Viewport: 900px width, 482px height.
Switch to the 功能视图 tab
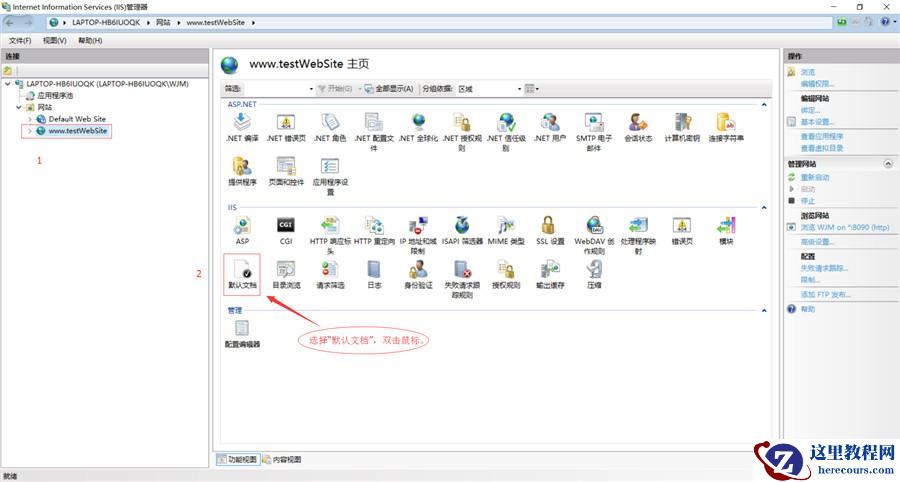238,460
